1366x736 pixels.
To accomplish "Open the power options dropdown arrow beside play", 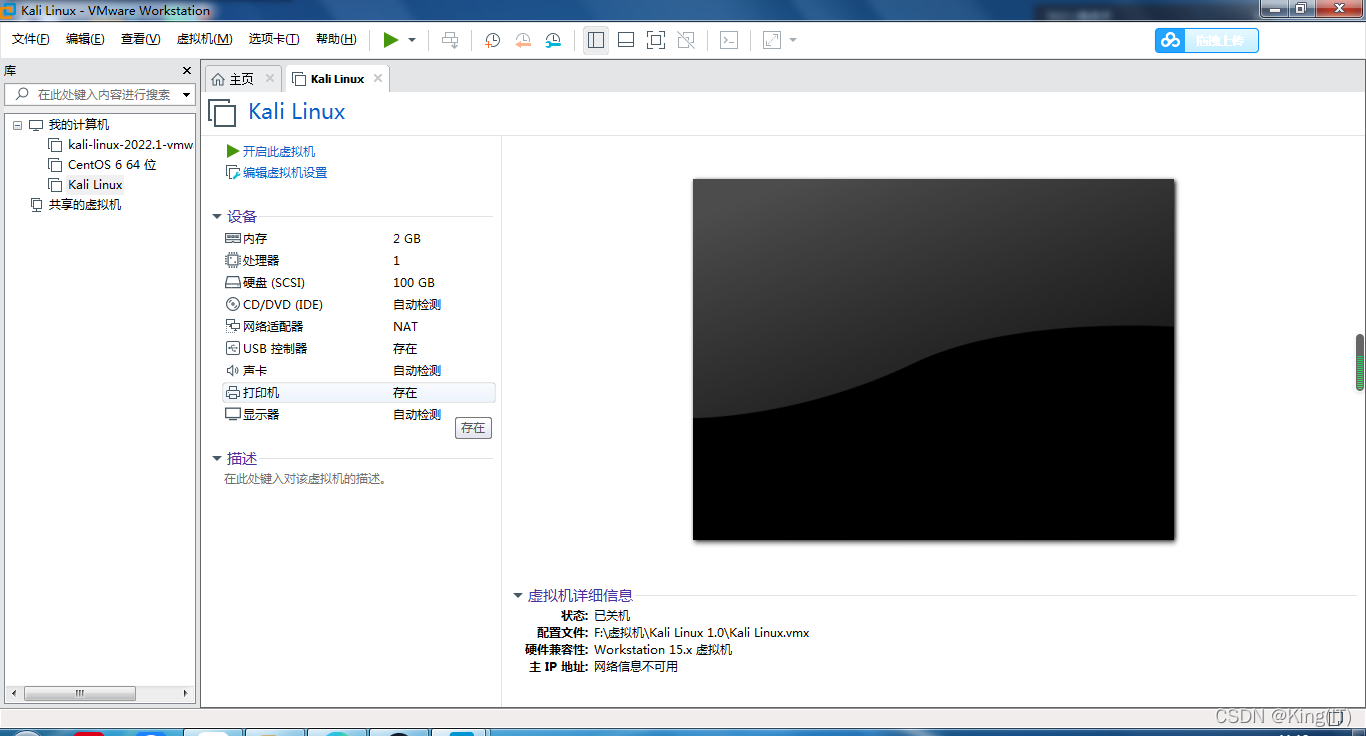I will pos(412,40).
